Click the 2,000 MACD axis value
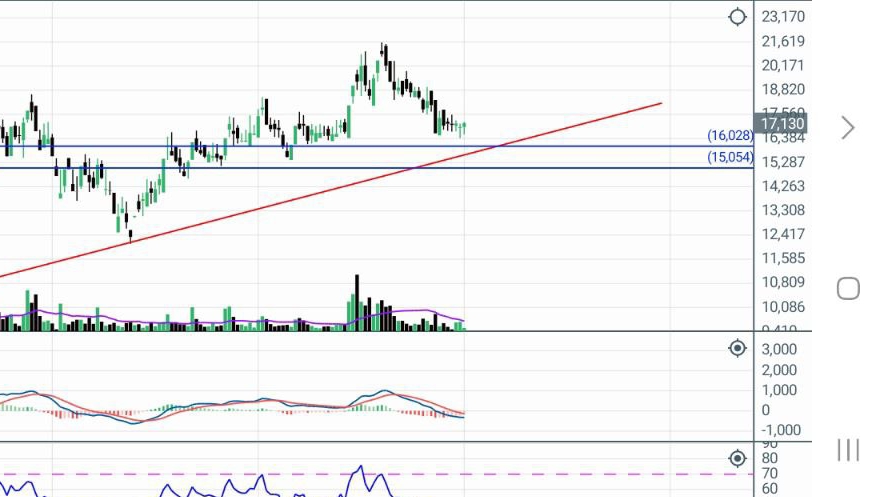 click(x=779, y=370)
